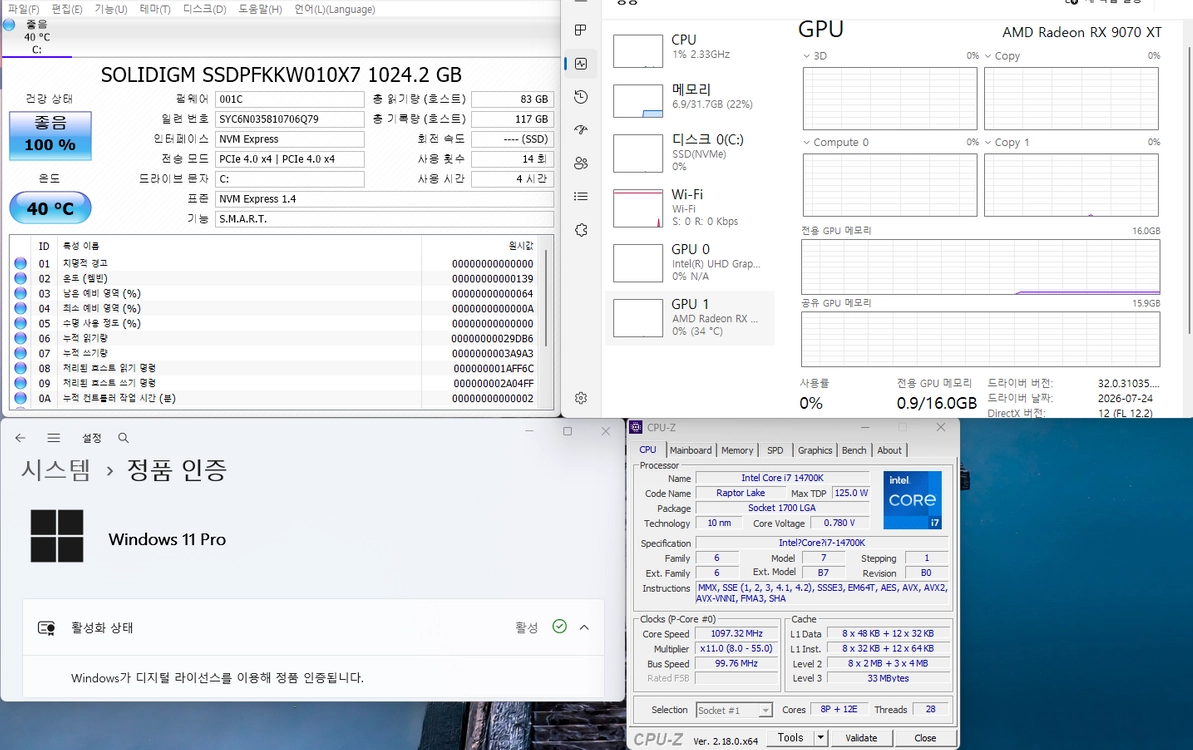Click the transfer mode field PCIe 4.0 x4

tap(290, 159)
